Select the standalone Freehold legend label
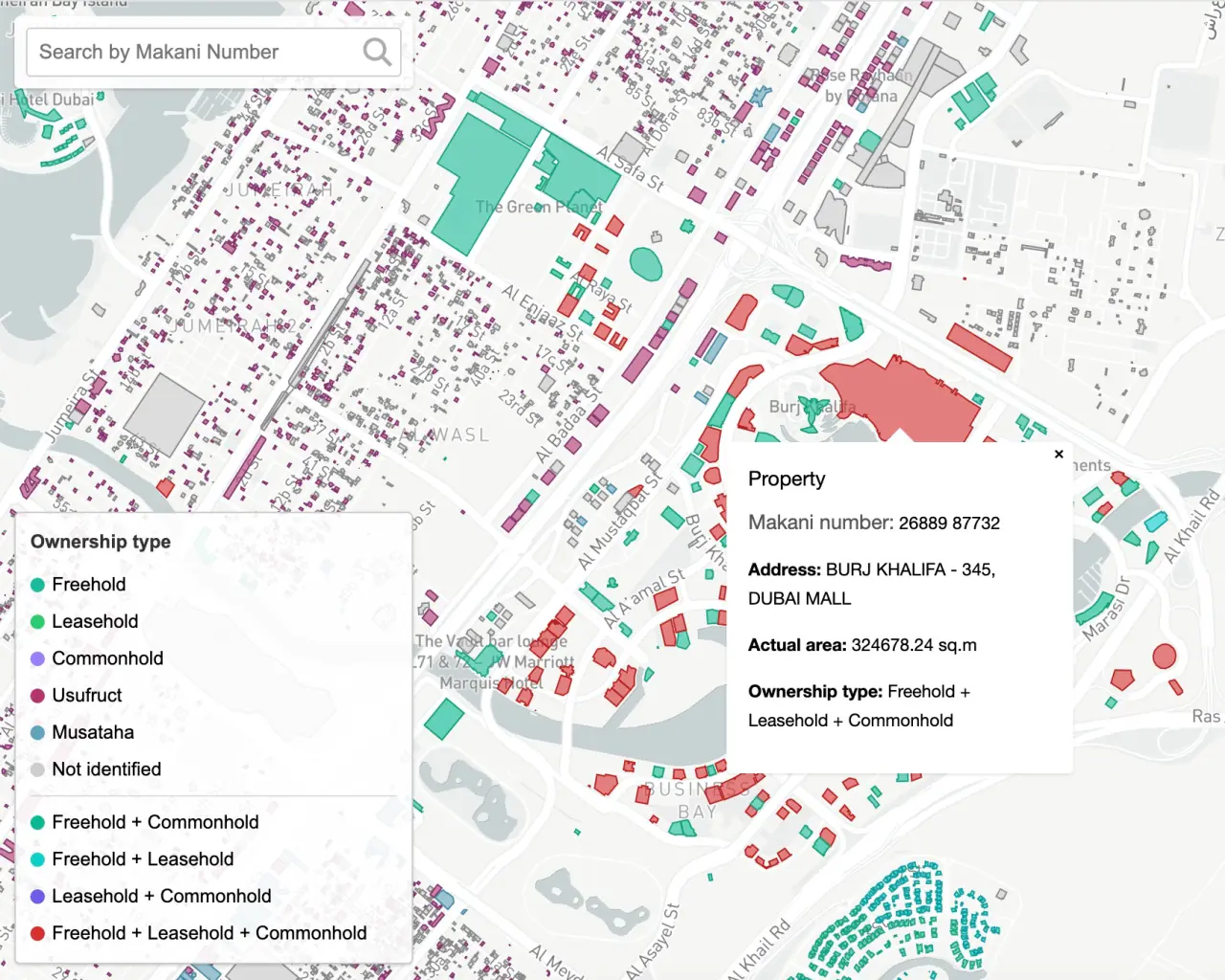This screenshot has width=1225, height=980. coord(89,585)
